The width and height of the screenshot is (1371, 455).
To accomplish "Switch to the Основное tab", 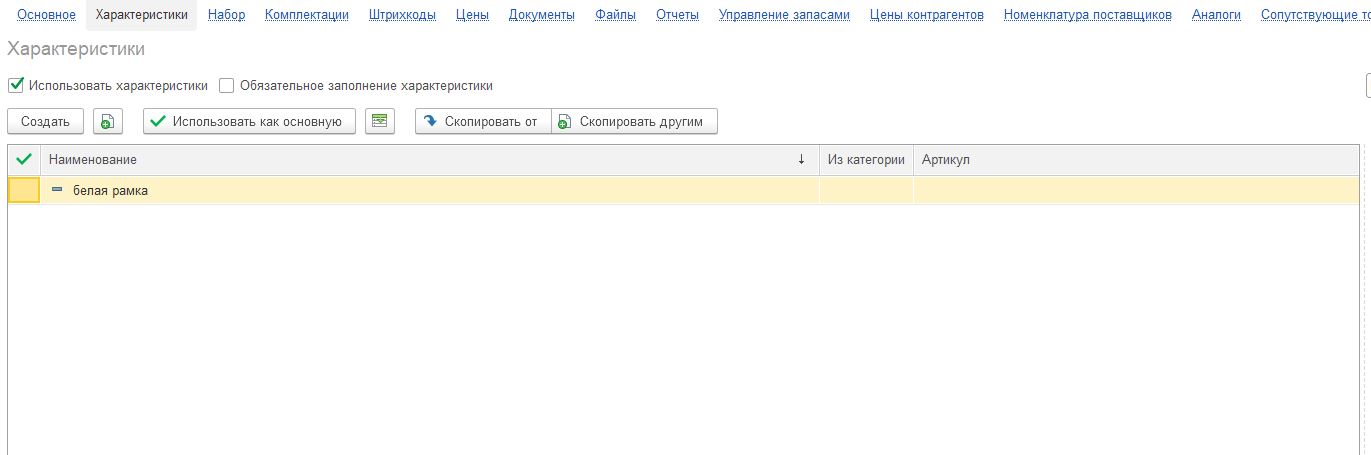I will [46, 15].
